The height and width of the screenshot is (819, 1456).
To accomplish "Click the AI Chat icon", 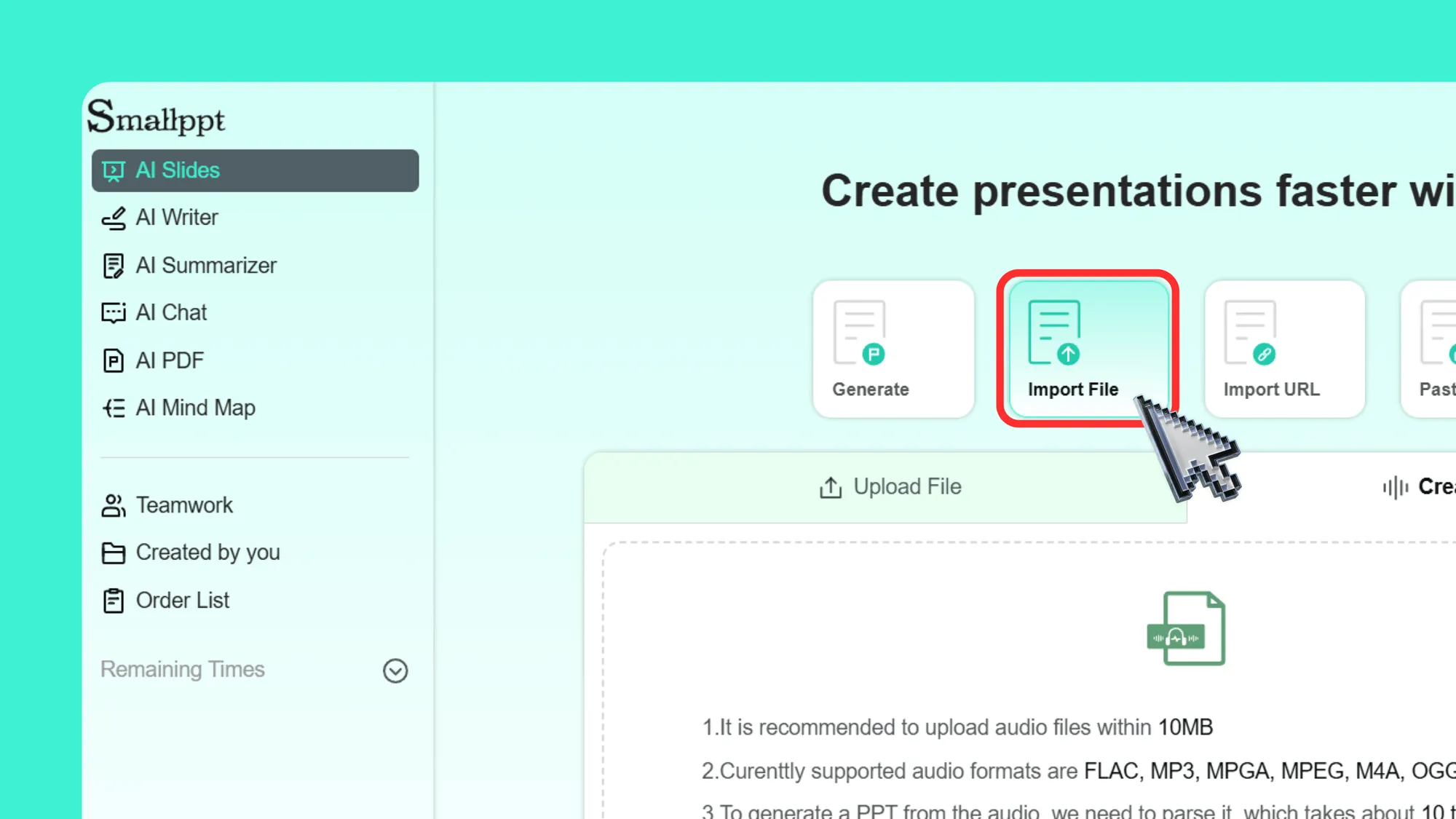I will [x=114, y=312].
